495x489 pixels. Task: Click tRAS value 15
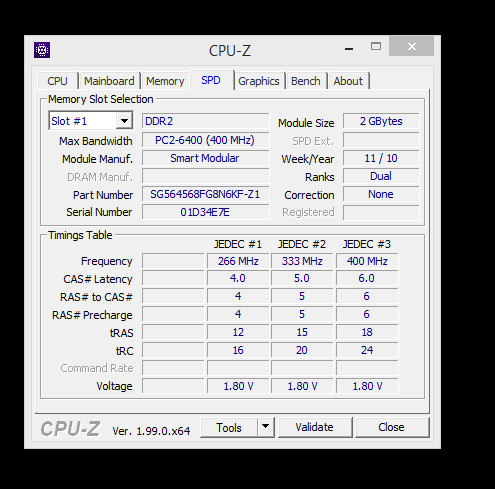pyautogui.click(x=302, y=332)
